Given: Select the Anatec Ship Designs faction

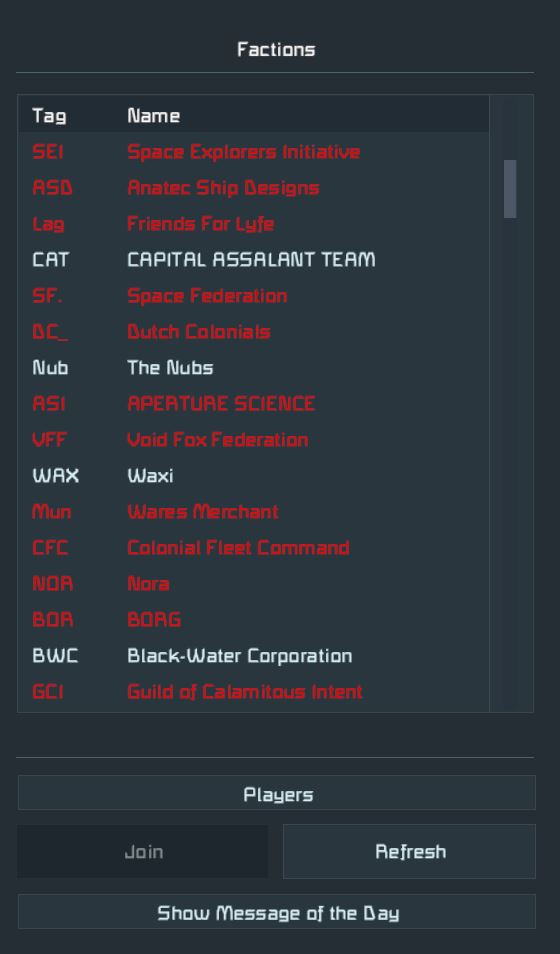Looking at the screenshot, I should [253, 187].
